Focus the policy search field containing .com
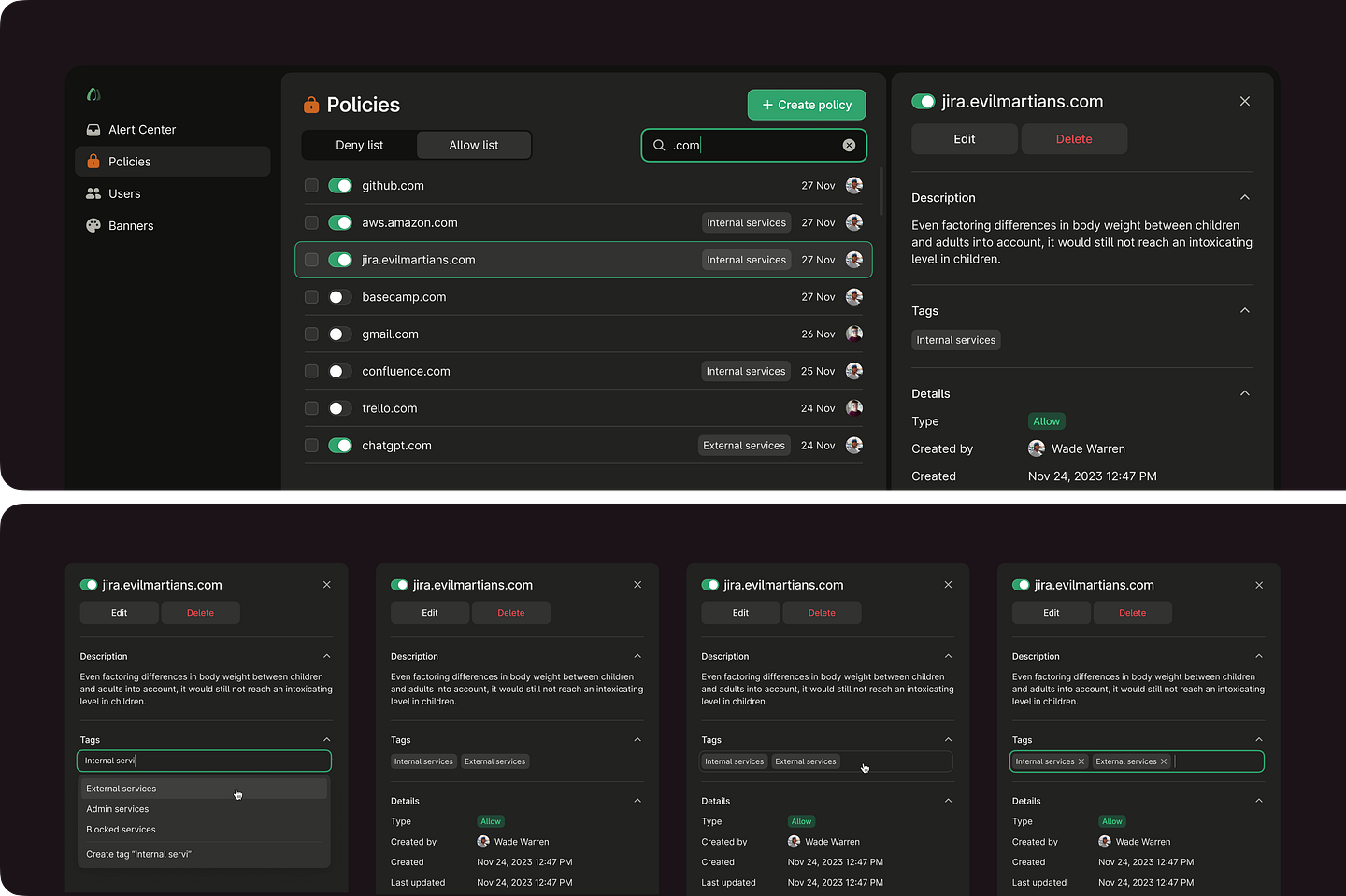This screenshot has width=1346, height=896. (x=754, y=145)
